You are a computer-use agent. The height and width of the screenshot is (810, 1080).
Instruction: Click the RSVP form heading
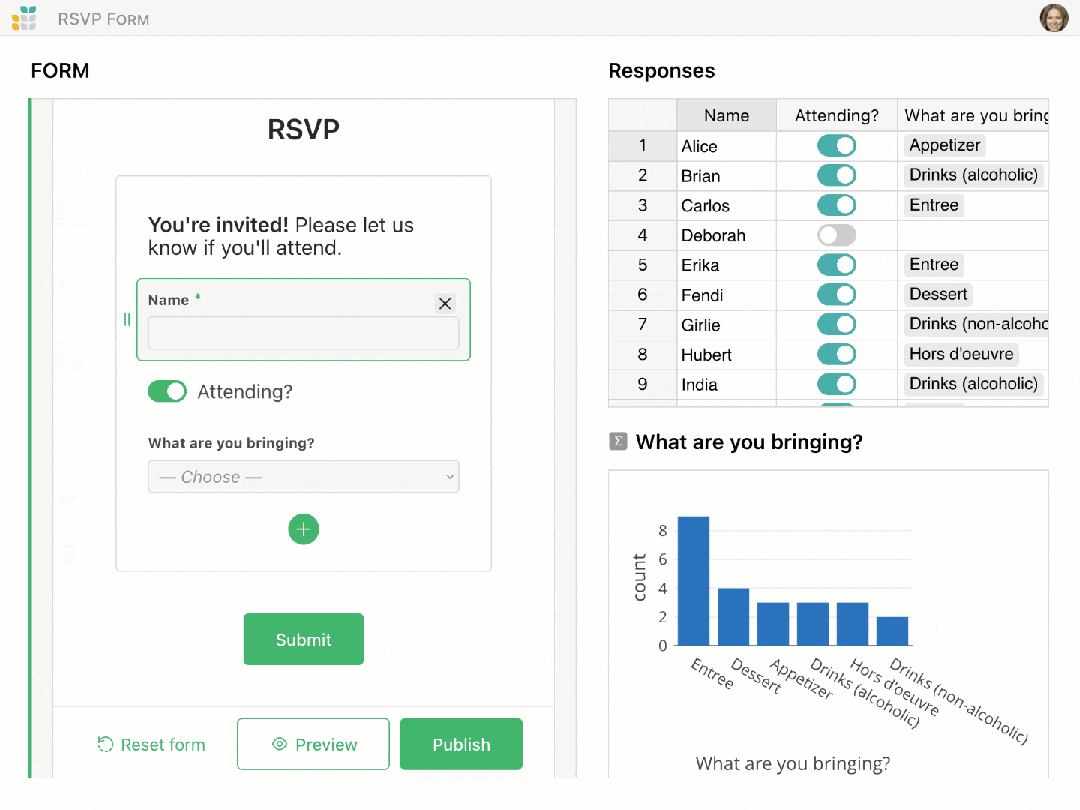pyautogui.click(x=304, y=129)
